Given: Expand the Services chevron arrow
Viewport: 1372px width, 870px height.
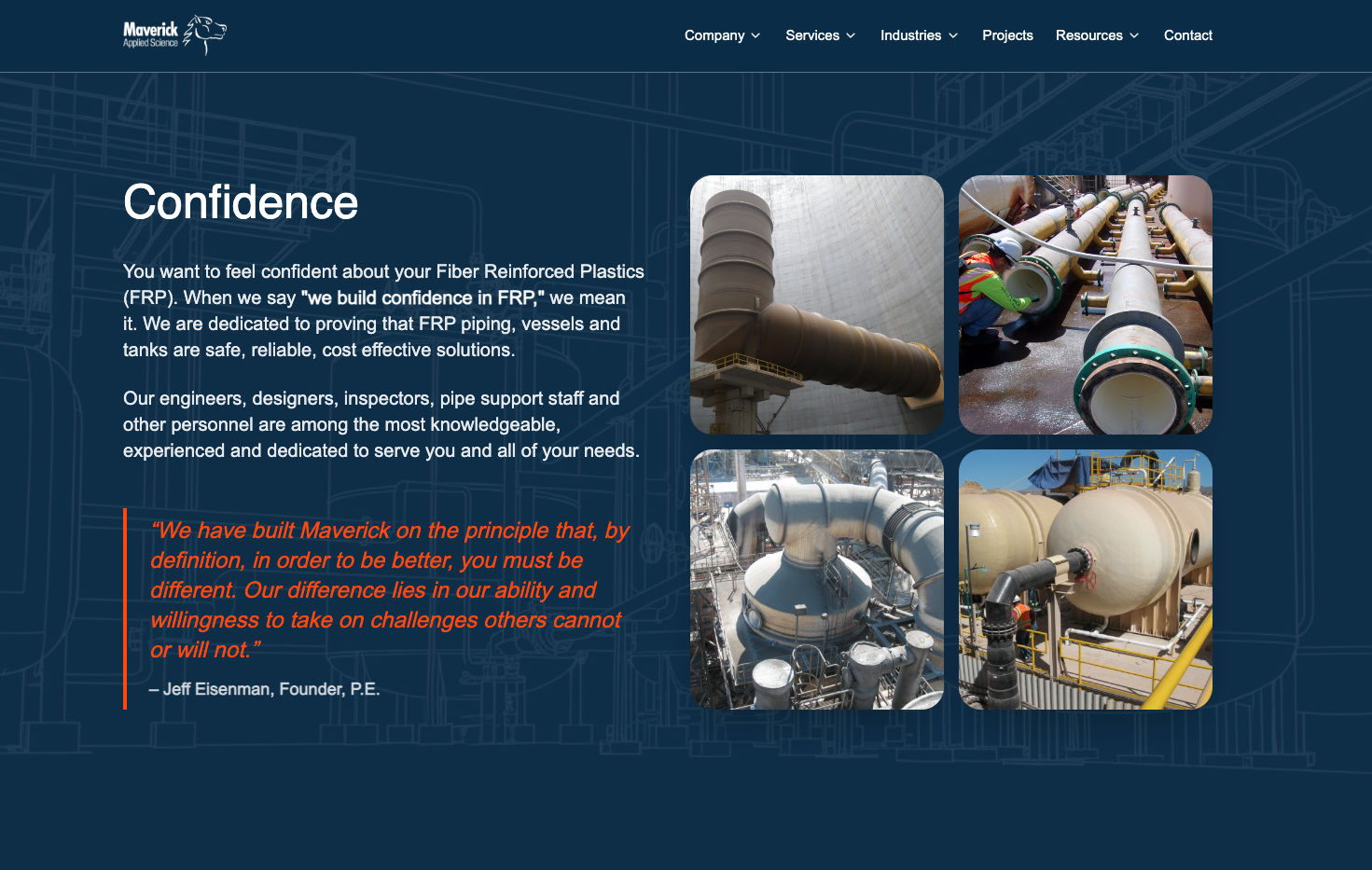Looking at the screenshot, I should click(851, 35).
